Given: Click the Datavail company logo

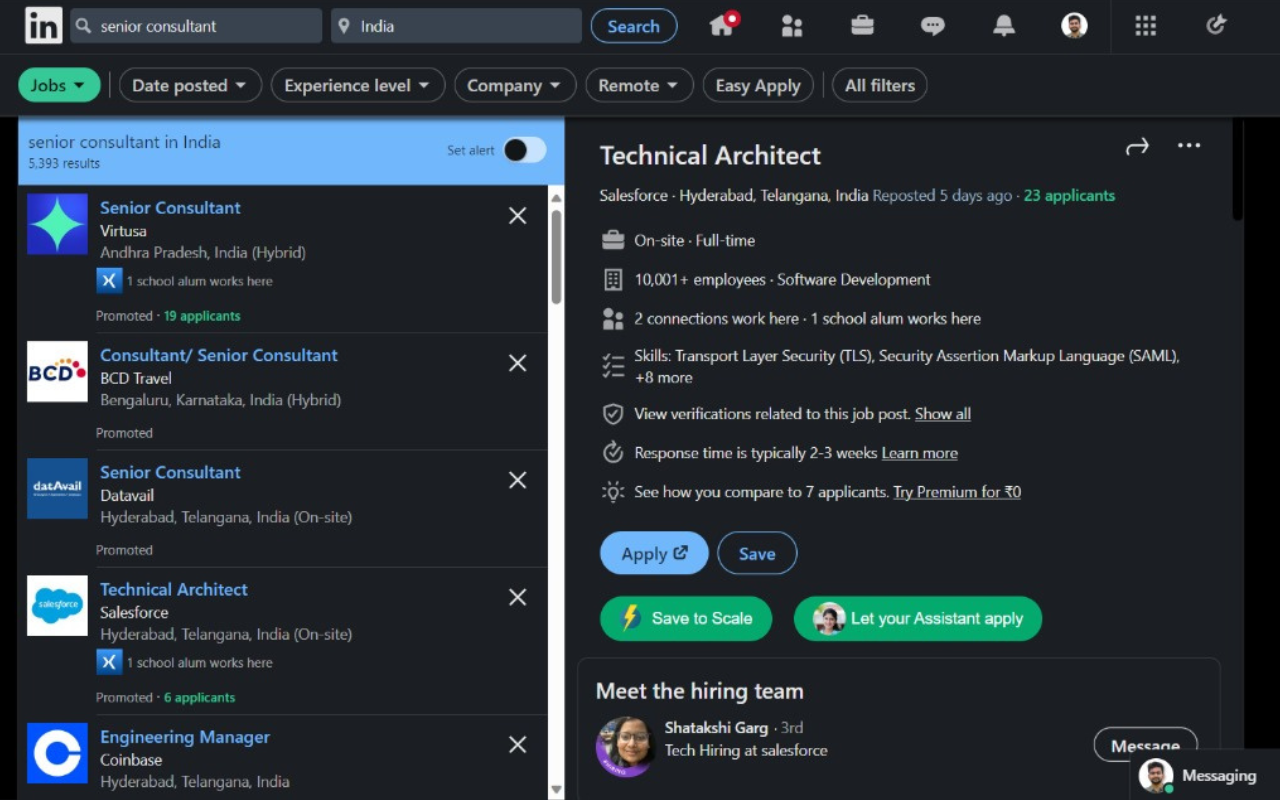Looking at the screenshot, I should 57,488.
